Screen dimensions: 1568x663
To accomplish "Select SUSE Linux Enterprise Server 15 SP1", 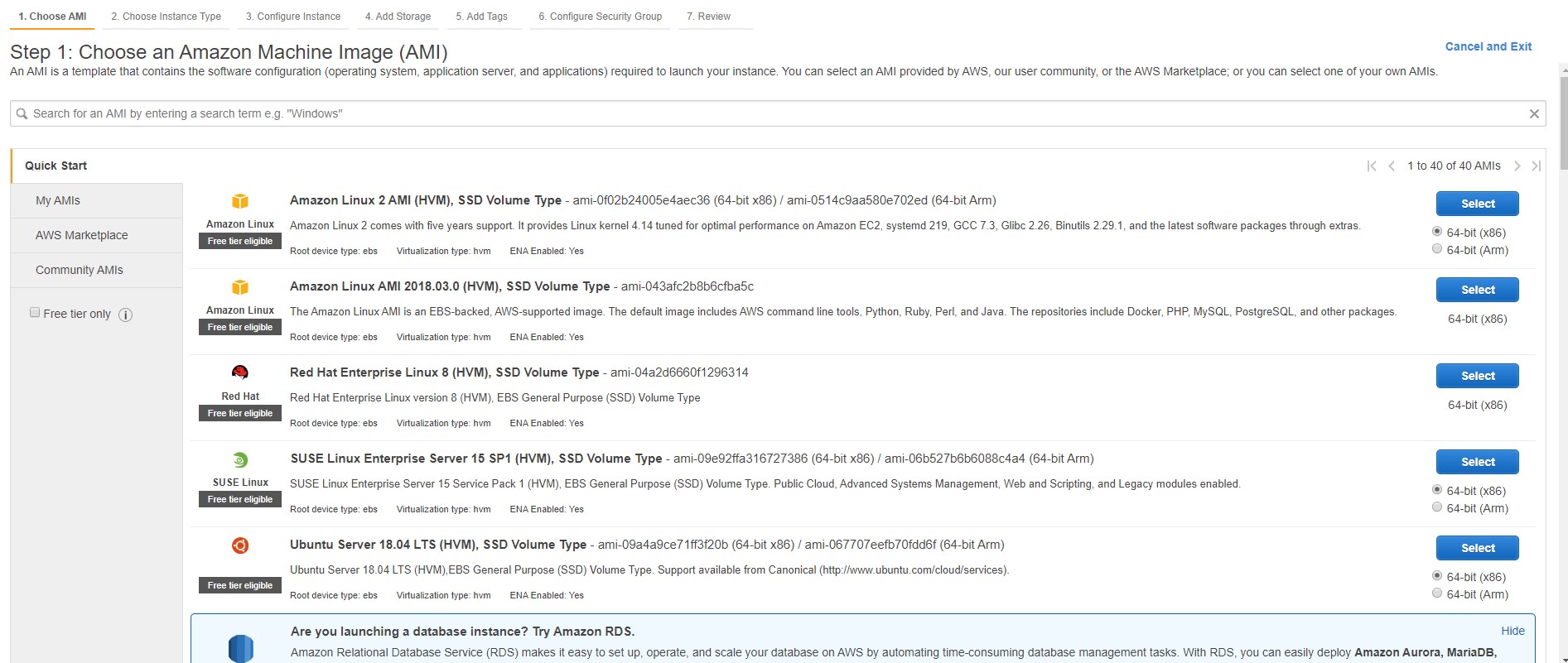I will pos(1478,462).
